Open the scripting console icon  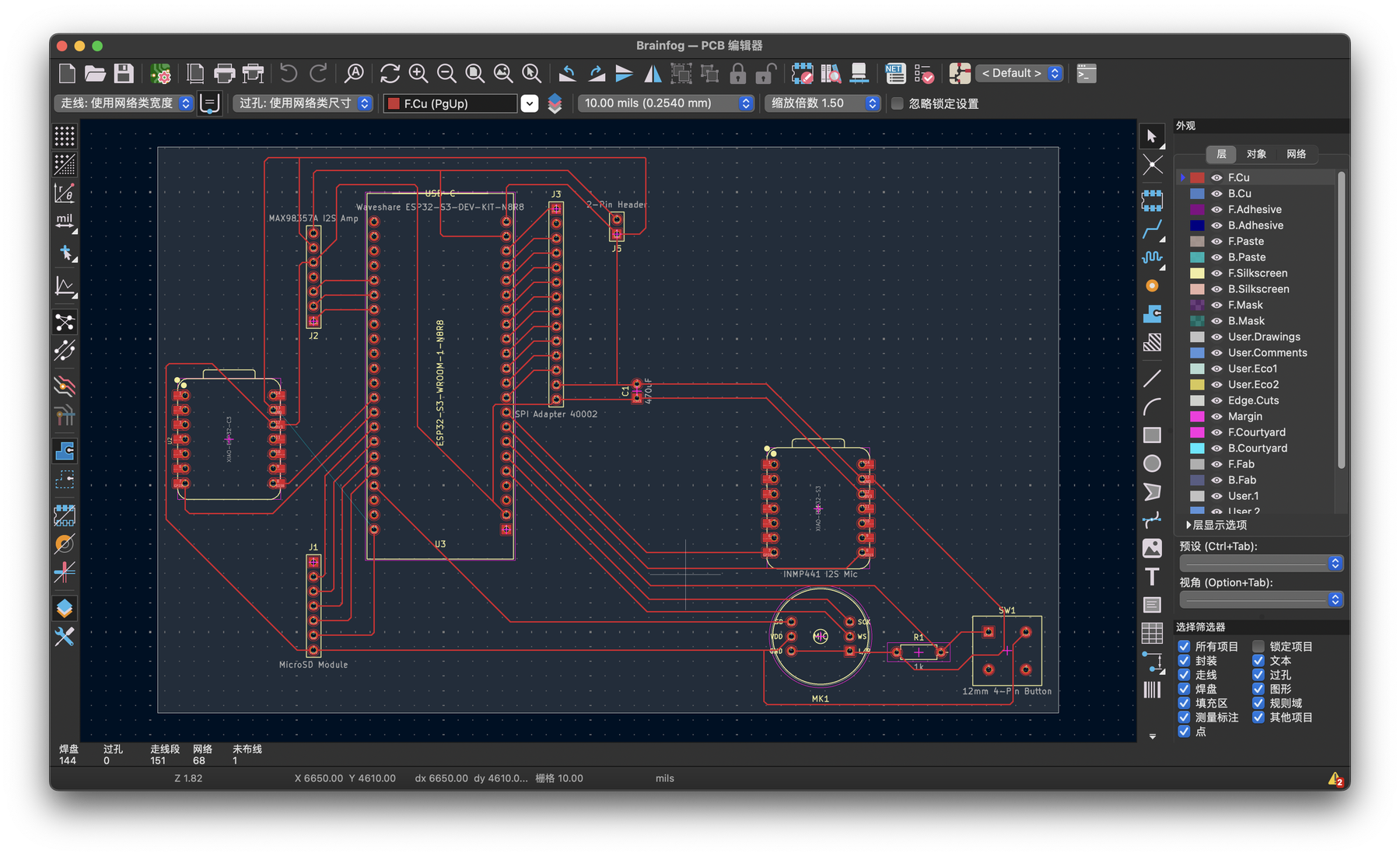click(1087, 74)
